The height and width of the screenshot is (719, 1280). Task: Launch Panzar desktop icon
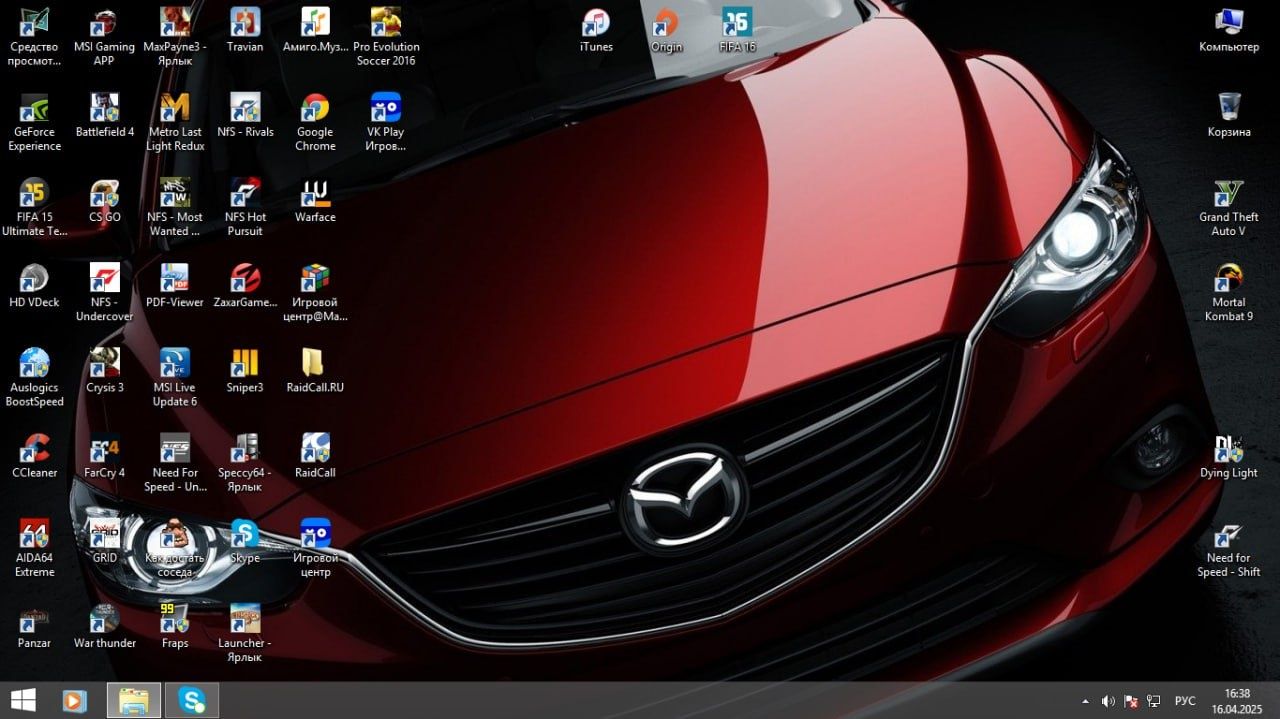point(35,625)
